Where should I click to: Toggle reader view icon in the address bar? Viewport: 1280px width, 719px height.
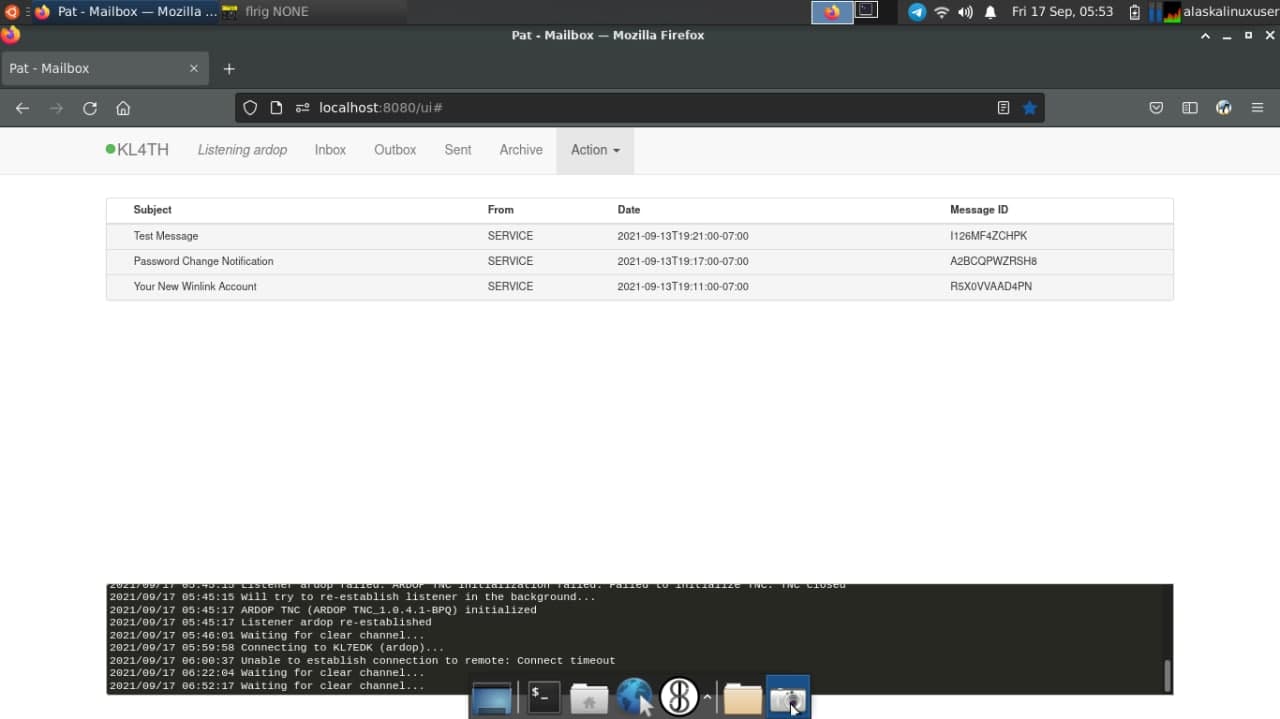(1003, 108)
